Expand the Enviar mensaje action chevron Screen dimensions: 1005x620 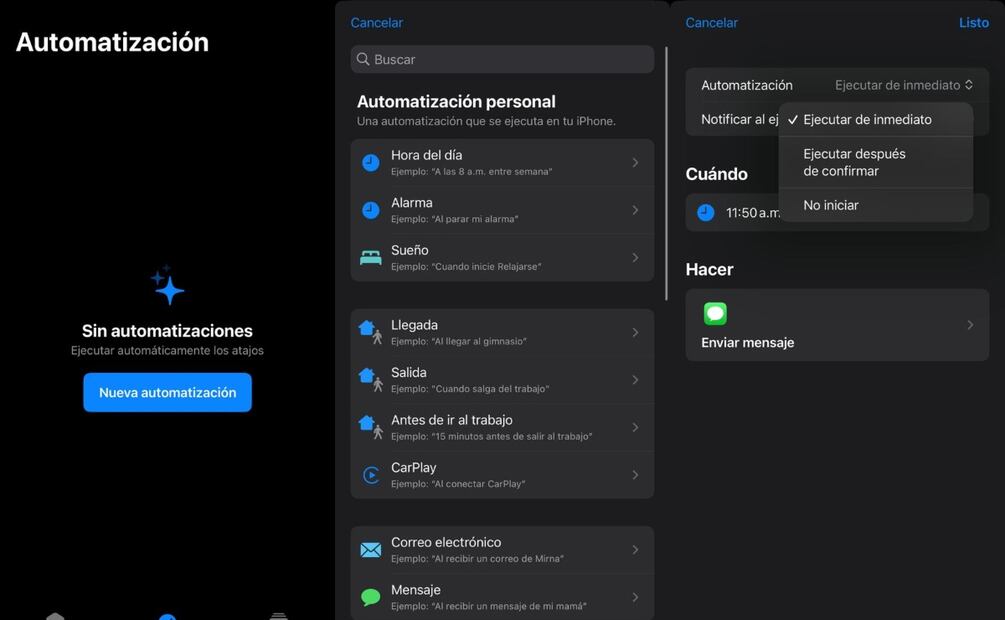[969, 325]
